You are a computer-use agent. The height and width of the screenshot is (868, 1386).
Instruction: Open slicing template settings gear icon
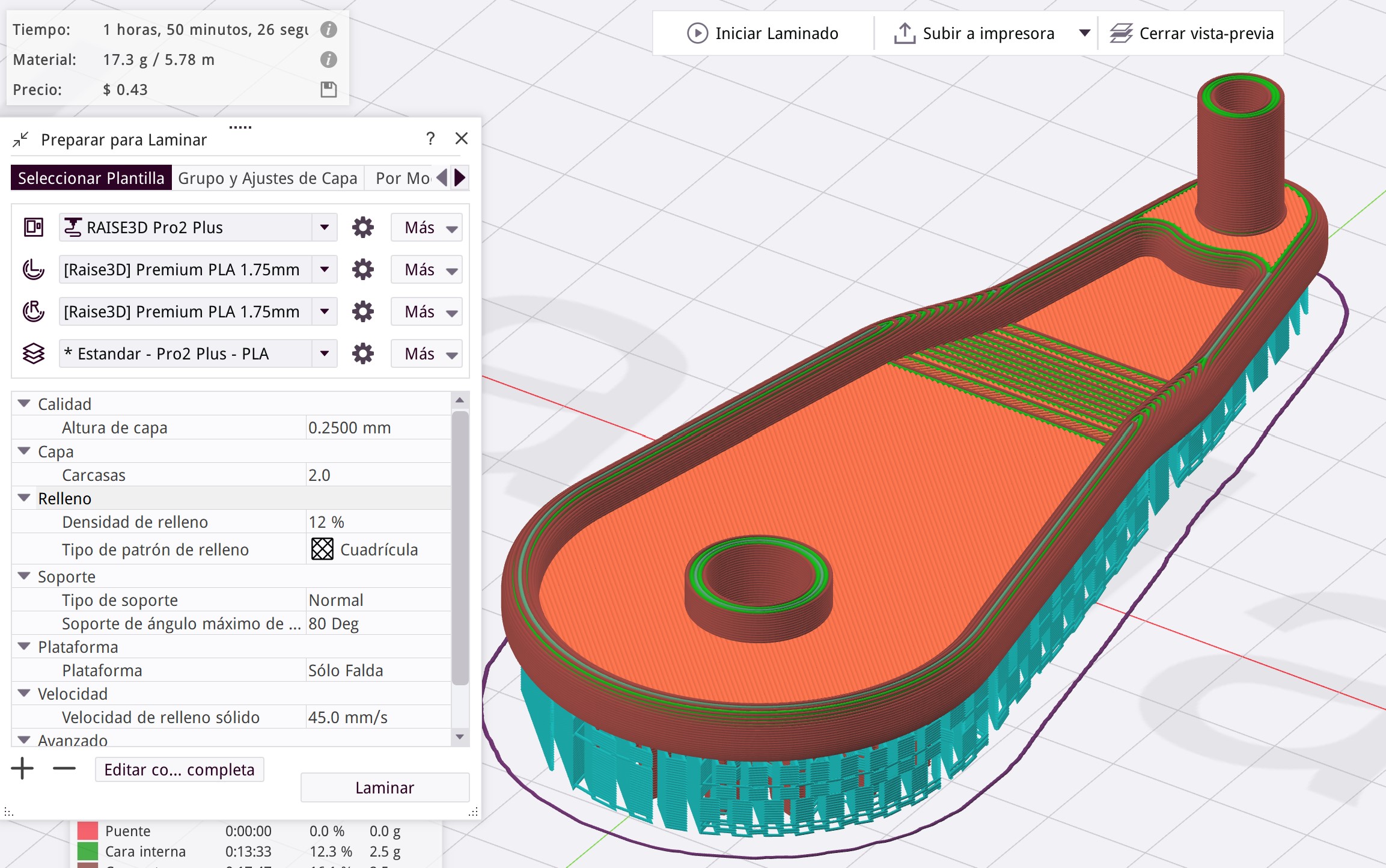pyautogui.click(x=362, y=354)
